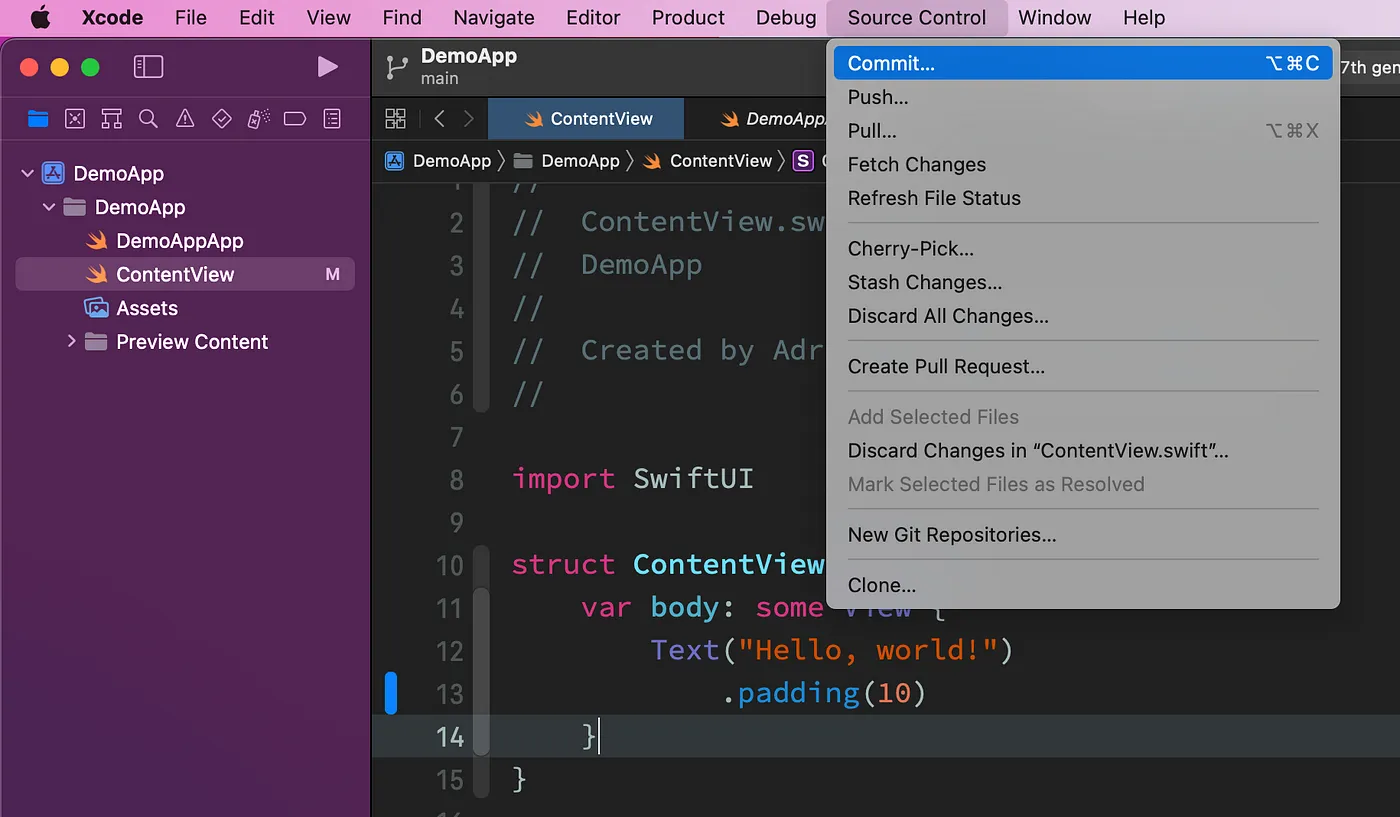Choose Stash Changes… menu item
The height and width of the screenshot is (817, 1400).
coord(1083,282)
